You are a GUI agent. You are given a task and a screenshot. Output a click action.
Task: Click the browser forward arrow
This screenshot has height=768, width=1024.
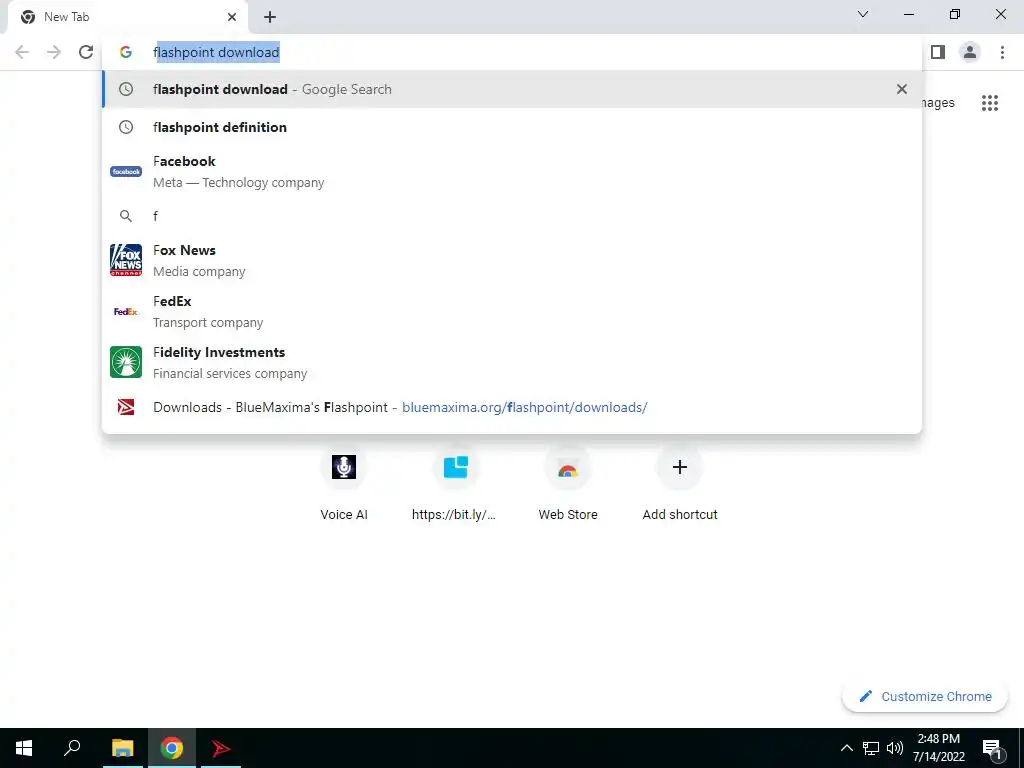pos(54,52)
